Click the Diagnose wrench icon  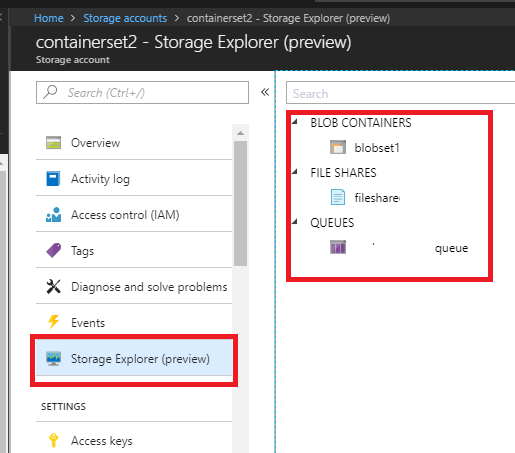53,286
